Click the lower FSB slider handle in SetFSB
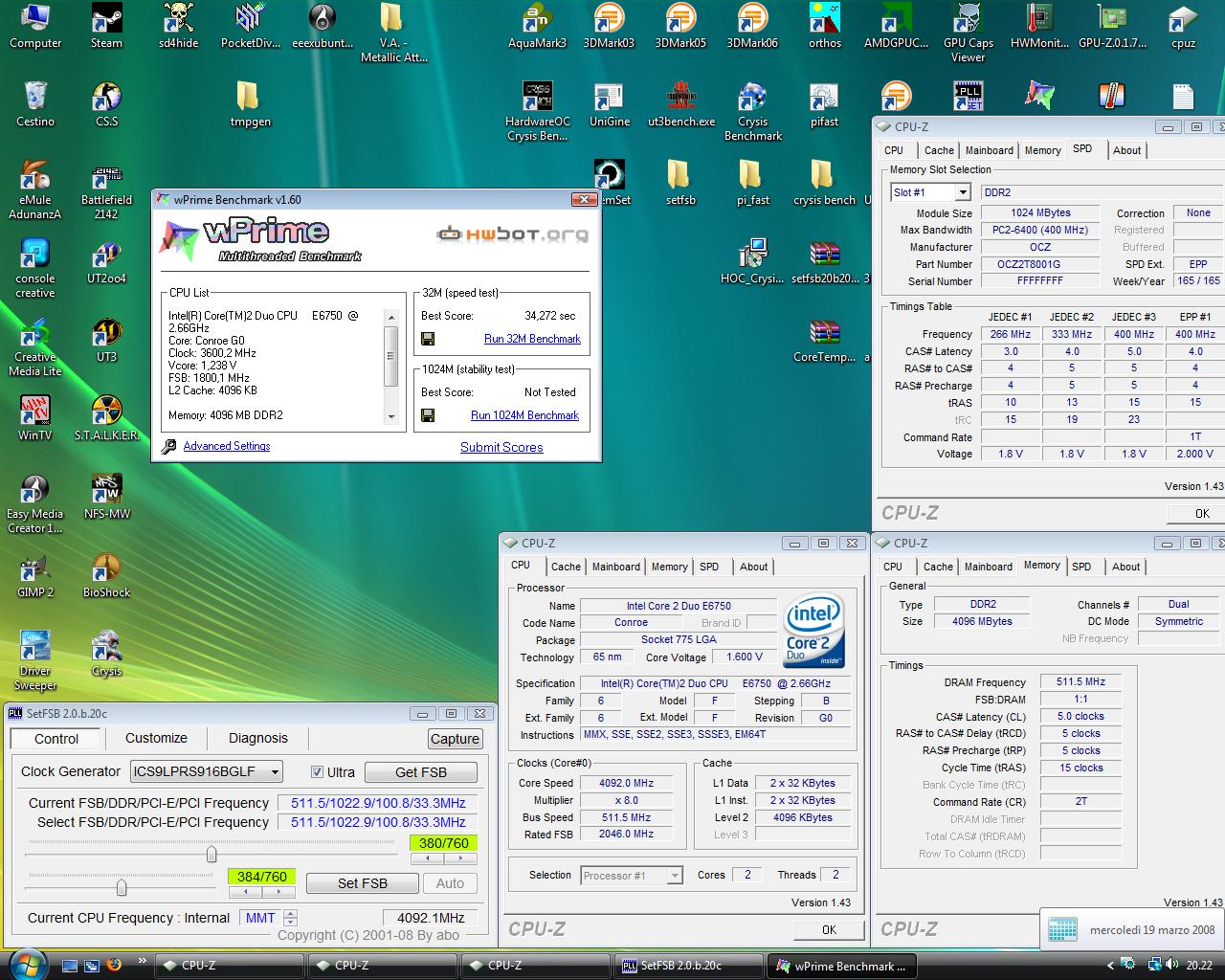Viewport: 1225px width, 980px height. (x=122, y=887)
